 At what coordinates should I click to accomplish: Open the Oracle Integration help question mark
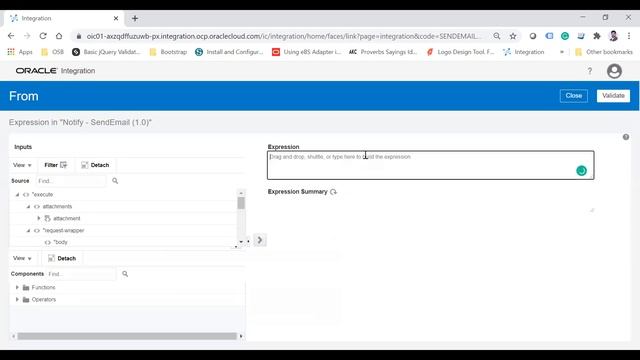point(590,71)
